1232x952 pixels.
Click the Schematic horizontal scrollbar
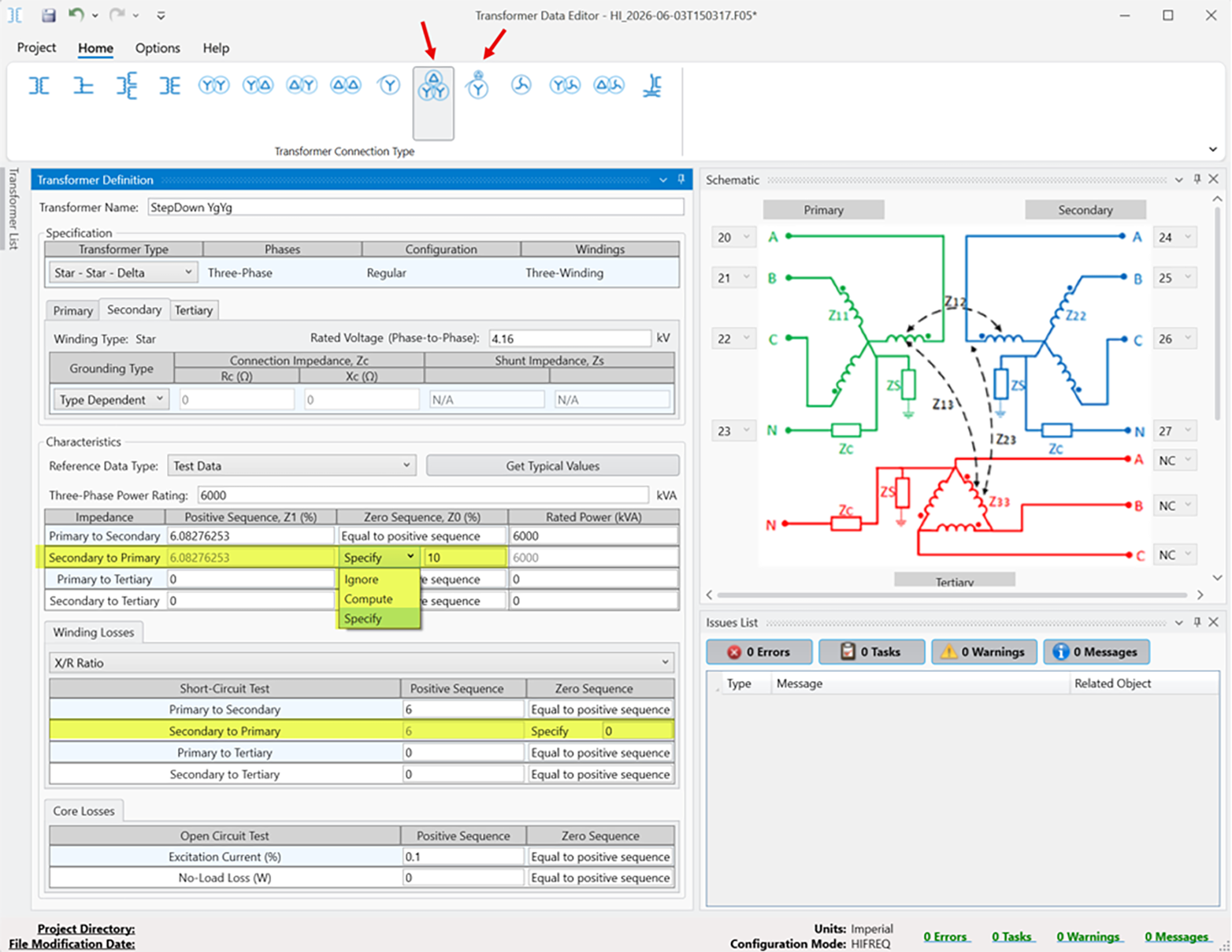951,595
